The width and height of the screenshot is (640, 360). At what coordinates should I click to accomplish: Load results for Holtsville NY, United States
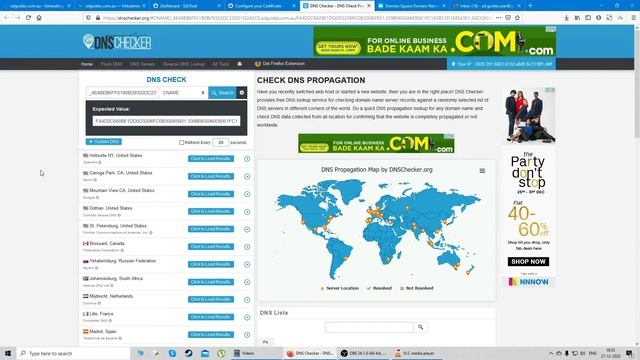pyautogui.click(x=211, y=158)
